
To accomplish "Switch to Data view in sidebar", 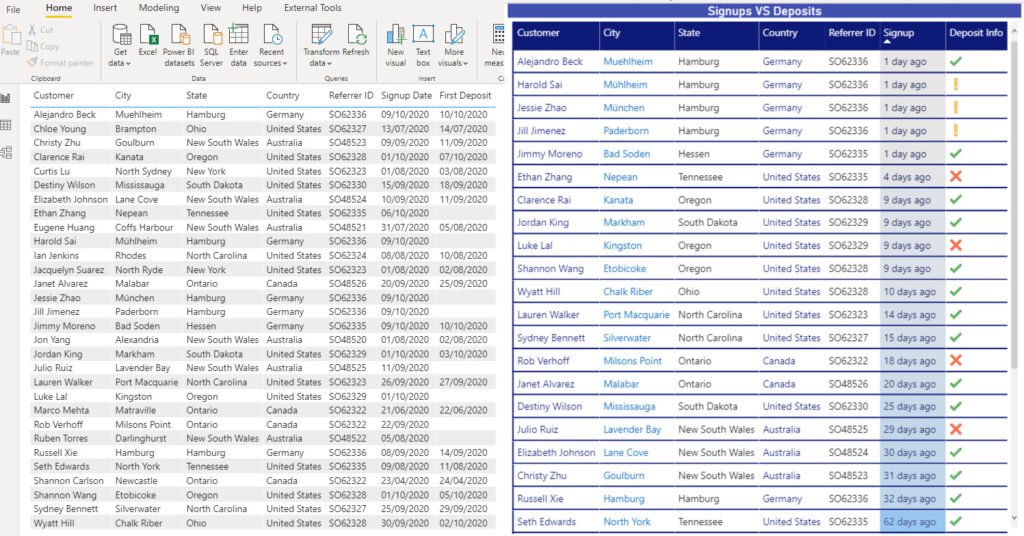I will 7,125.
